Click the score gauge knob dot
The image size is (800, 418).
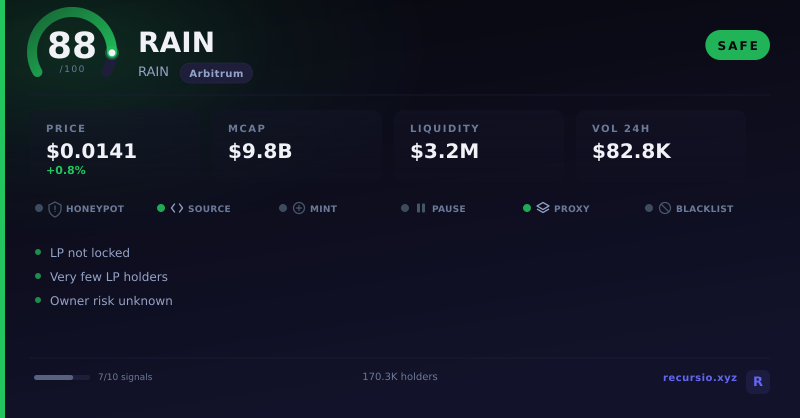[x=112, y=53]
